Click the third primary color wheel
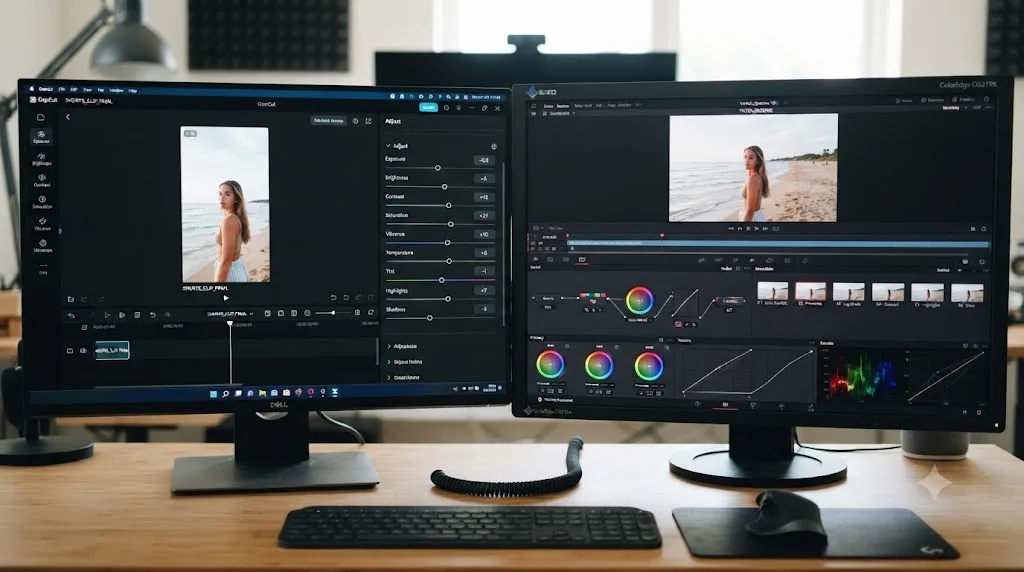This screenshot has width=1024, height=572. point(649,366)
